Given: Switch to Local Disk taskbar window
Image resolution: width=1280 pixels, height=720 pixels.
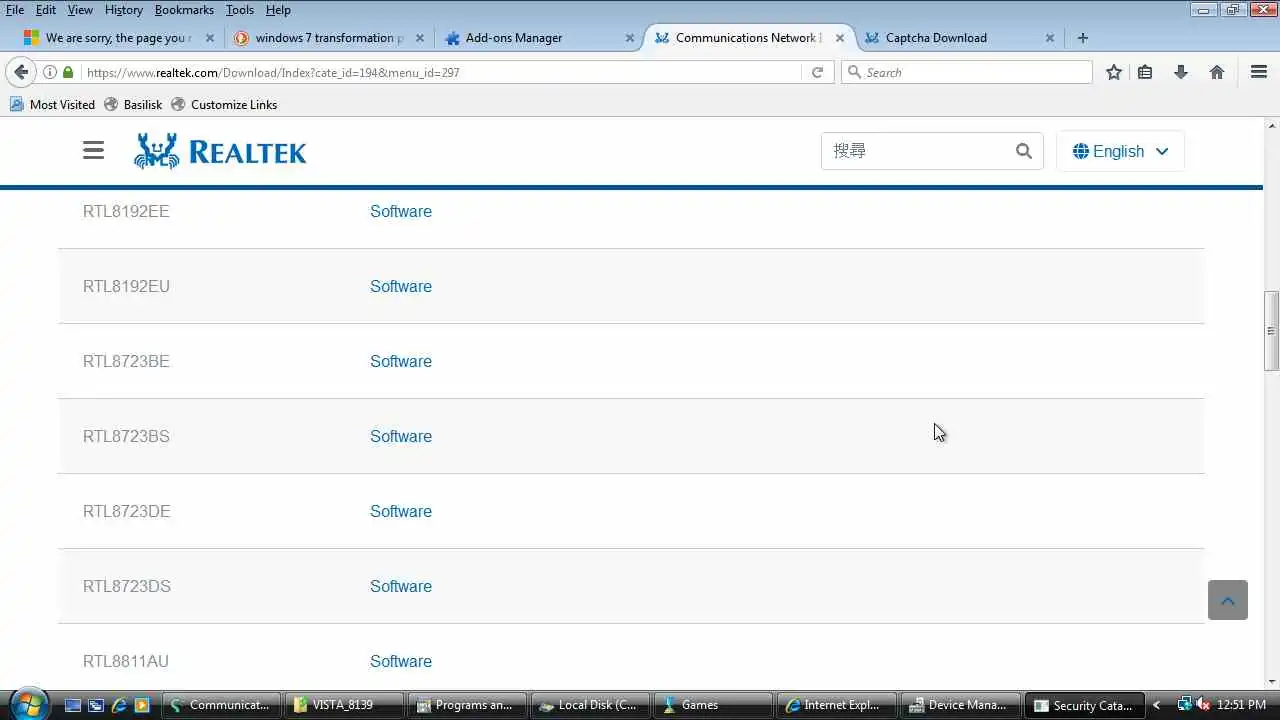Looking at the screenshot, I should [590, 705].
